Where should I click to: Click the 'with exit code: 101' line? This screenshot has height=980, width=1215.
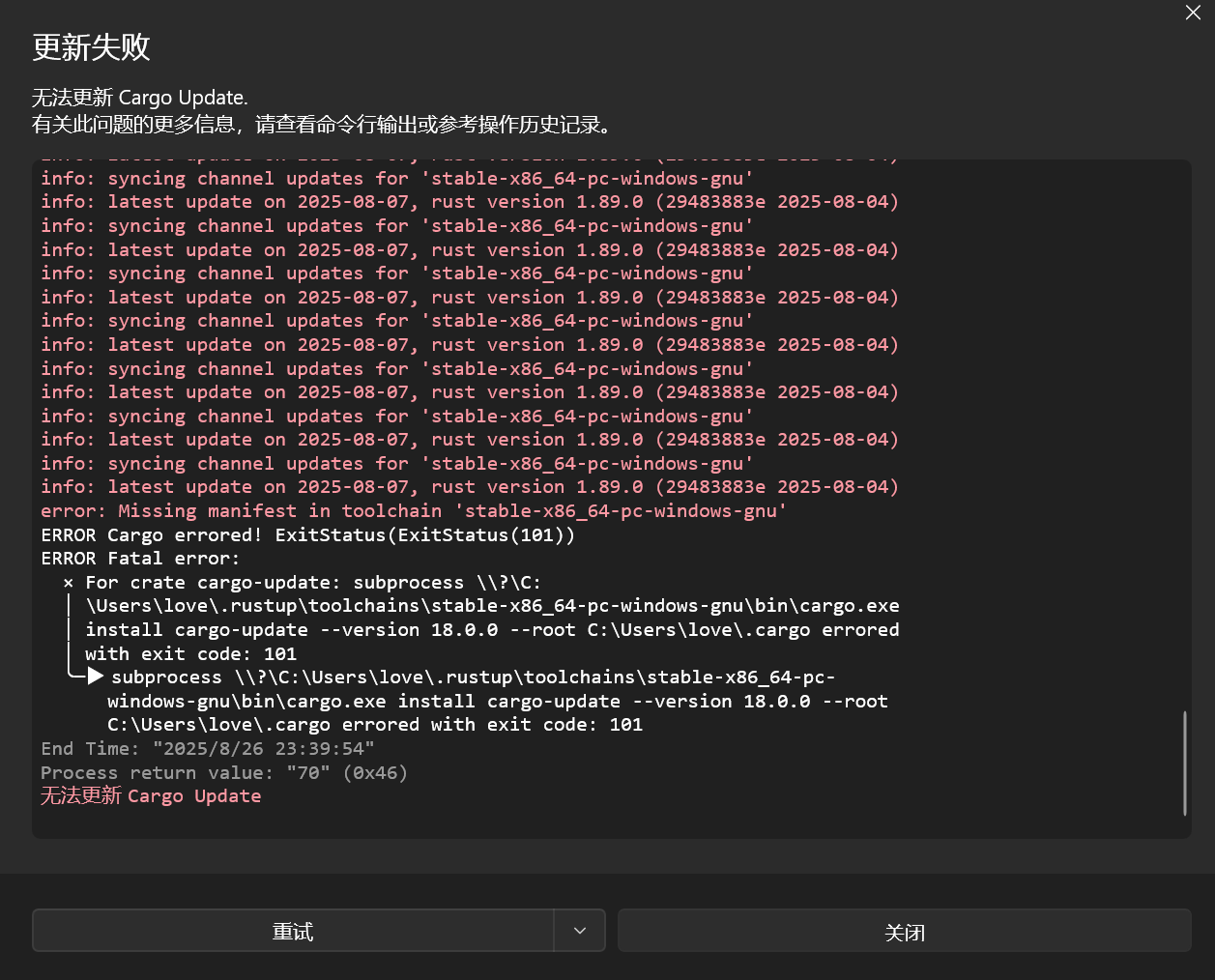click(x=191, y=654)
